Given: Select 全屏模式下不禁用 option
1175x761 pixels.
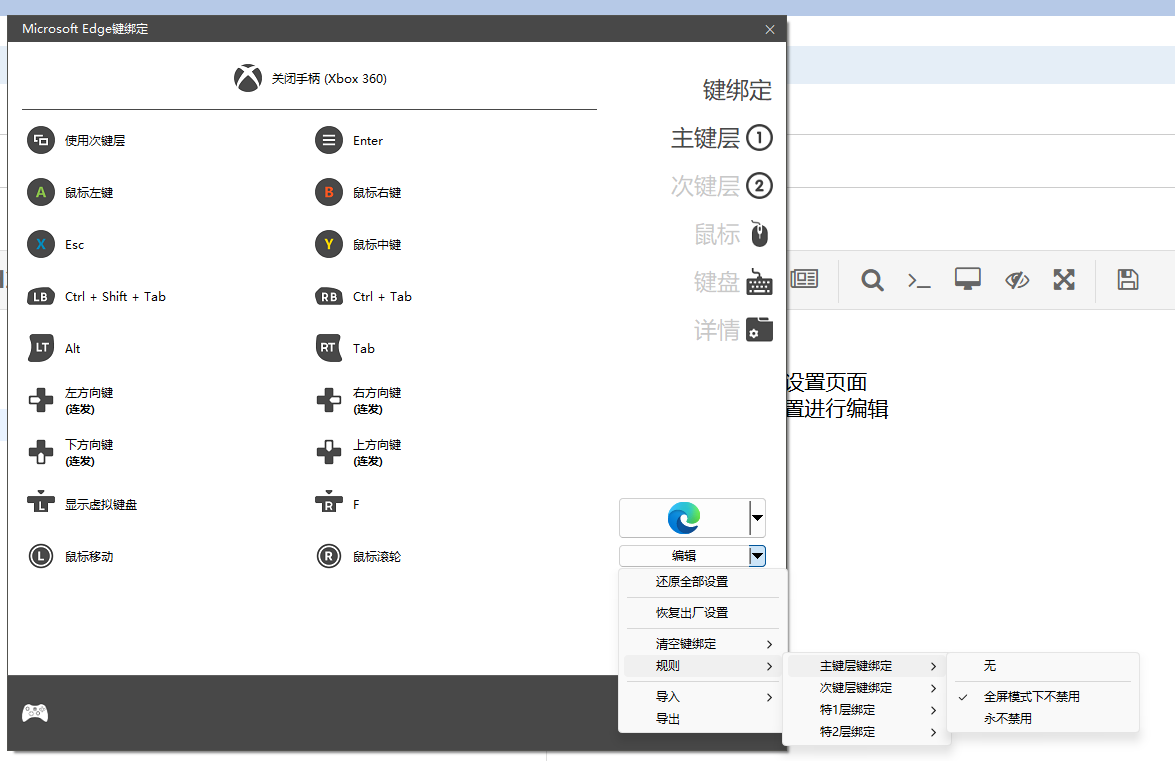Looking at the screenshot, I should pyautogui.click(x=1043, y=697).
